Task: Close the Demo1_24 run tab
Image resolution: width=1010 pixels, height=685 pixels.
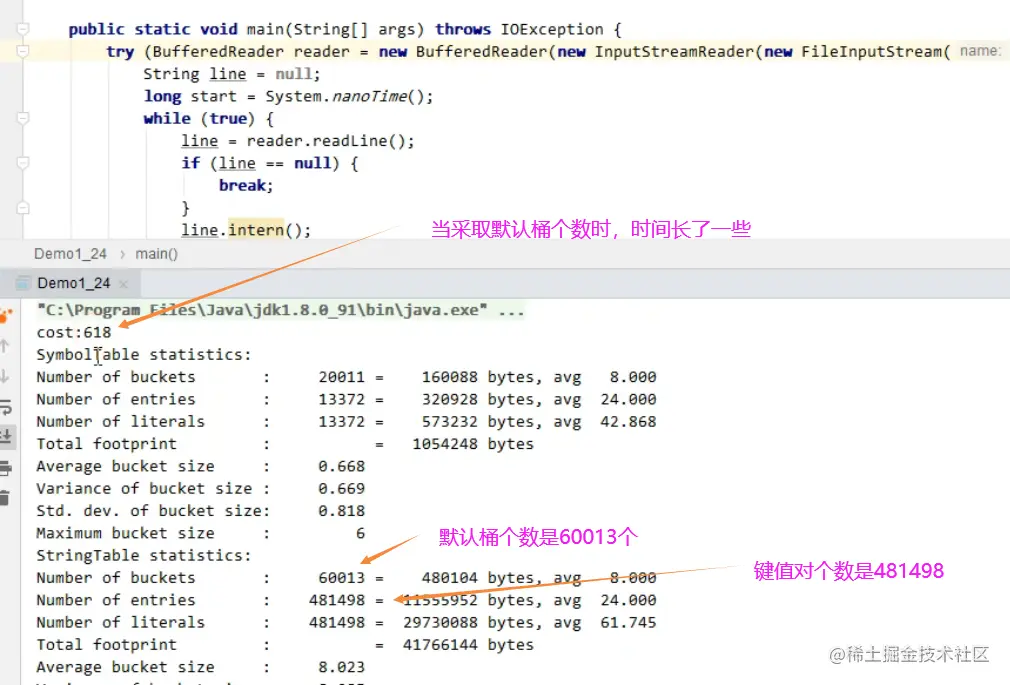Action: pyautogui.click(x=123, y=284)
